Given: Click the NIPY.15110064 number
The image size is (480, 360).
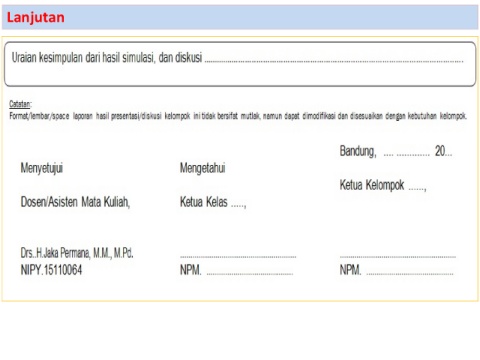Looking at the screenshot, I should [x=51, y=270].
